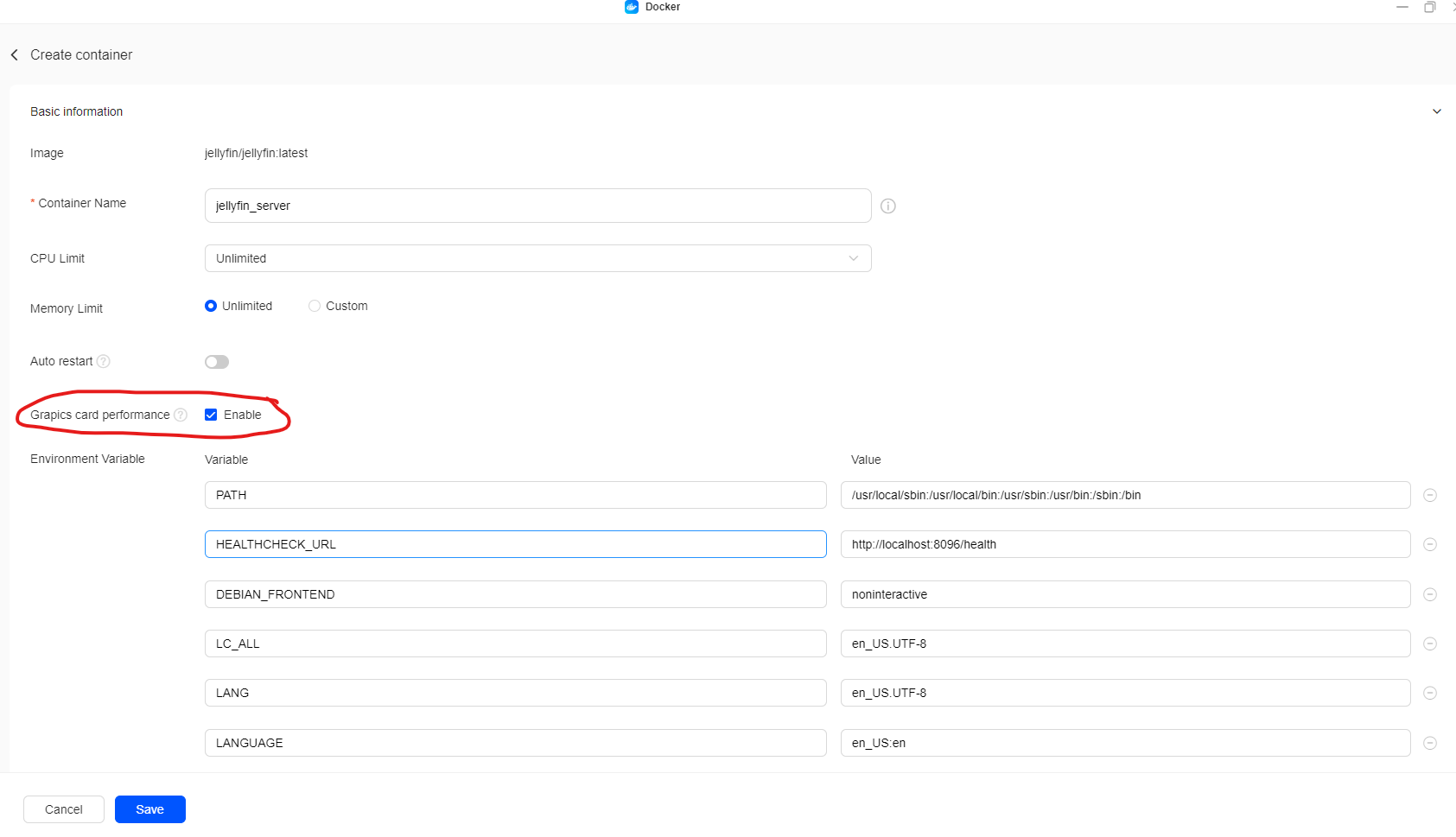This screenshot has width=1456, height=837.
Task: Collapse the Basic information section
Action: coord(1436,111)
